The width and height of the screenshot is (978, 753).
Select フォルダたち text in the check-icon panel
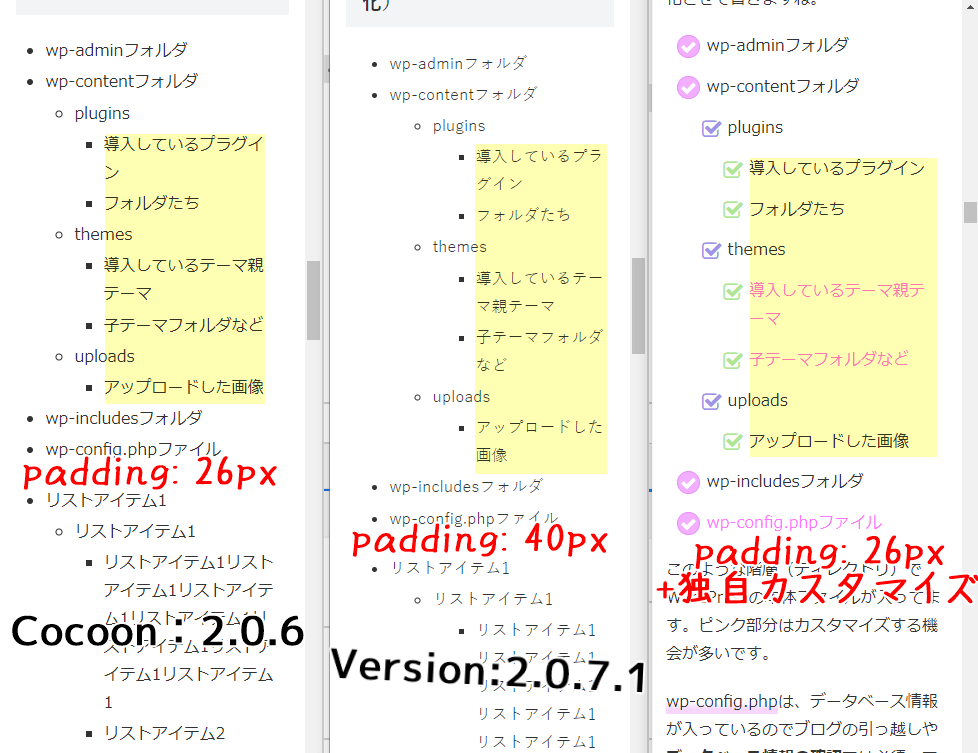pos(796,208)
